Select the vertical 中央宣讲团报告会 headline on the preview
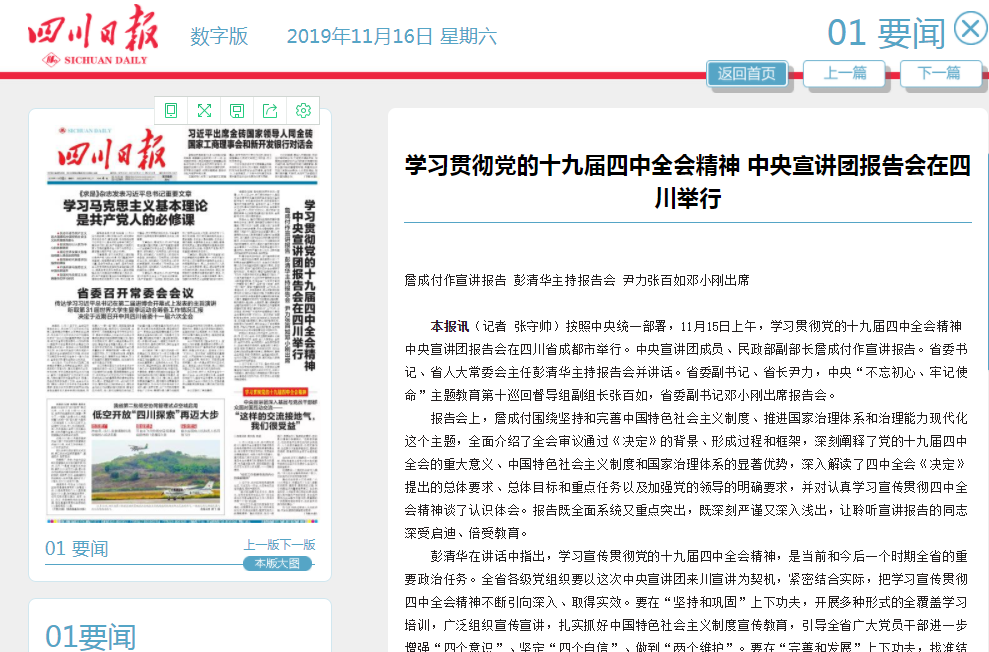This screenshot has height=652, width=989. 298,285
